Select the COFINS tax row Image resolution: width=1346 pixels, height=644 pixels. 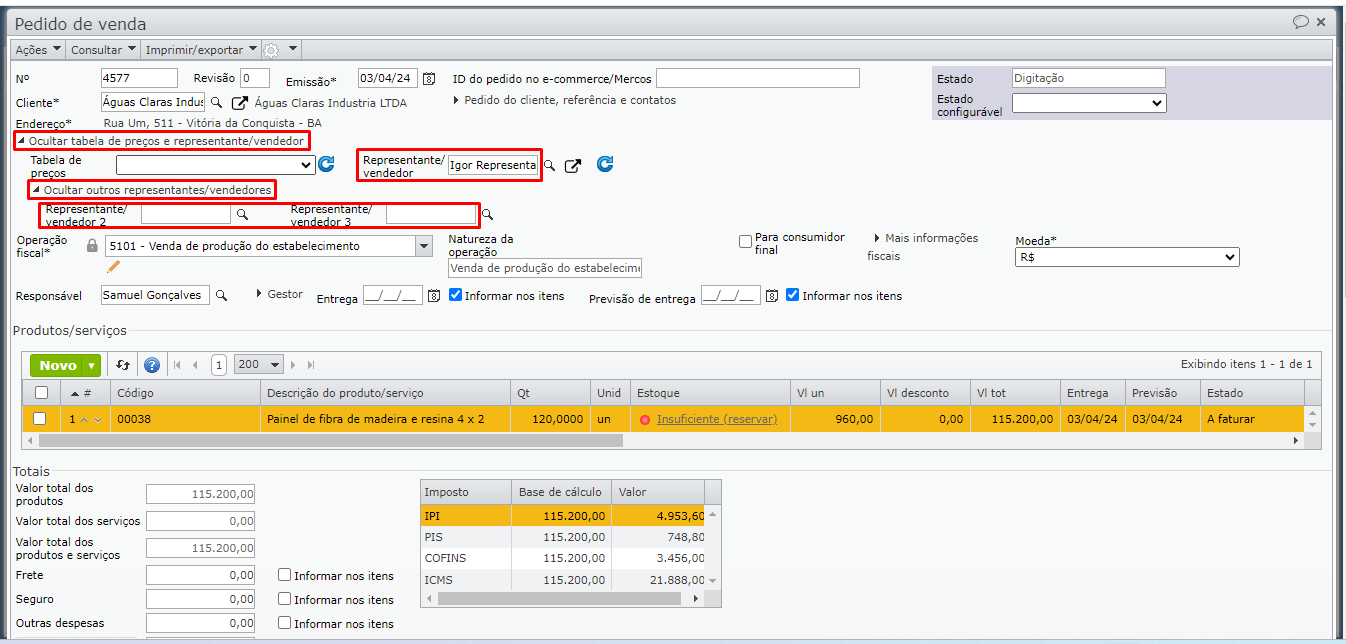coord(563,558)
